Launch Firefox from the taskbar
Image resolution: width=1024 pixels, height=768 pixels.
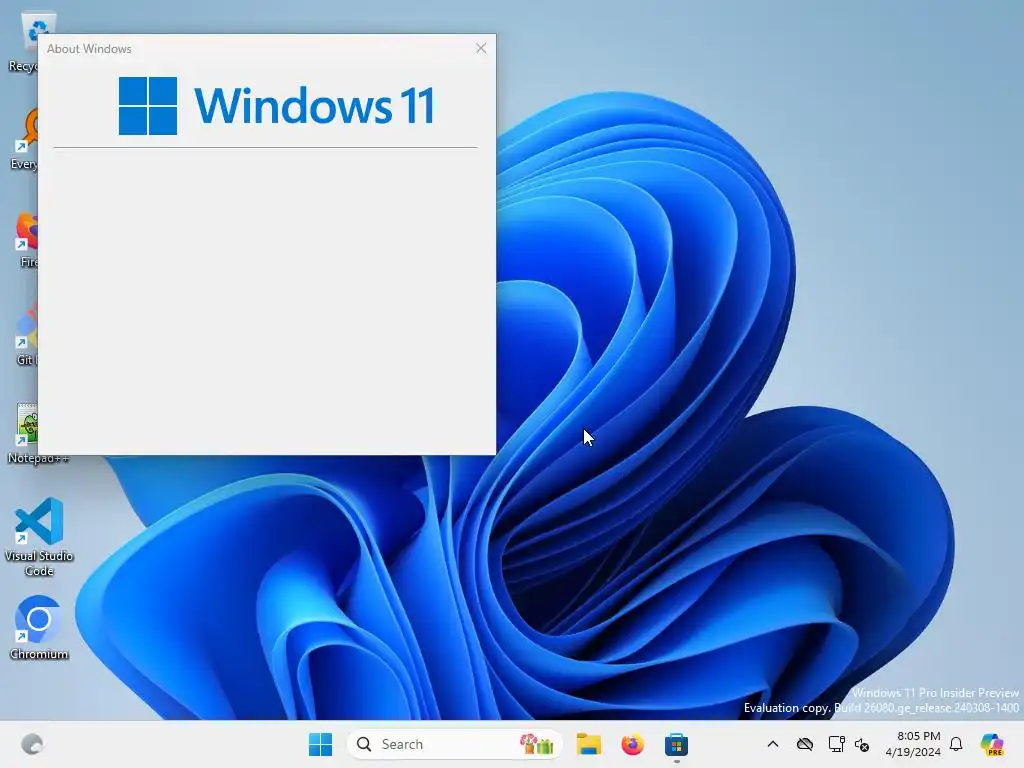pyautogui.click(x=632, y=744)
